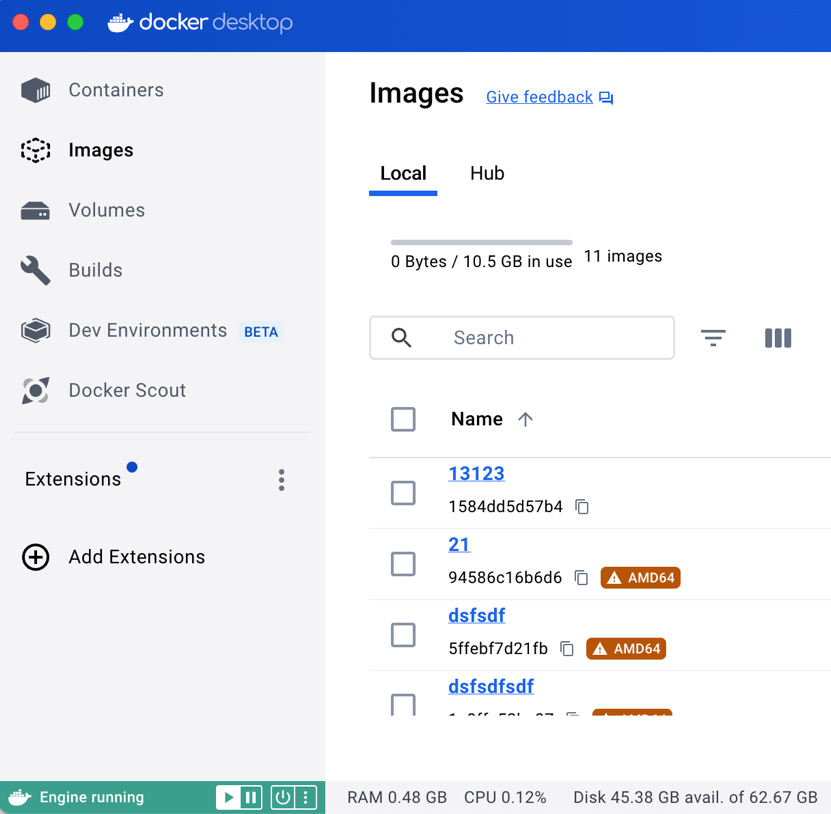Pause the Docker engine
Screen dimensions: 831x814
click(x=252, y=797)
